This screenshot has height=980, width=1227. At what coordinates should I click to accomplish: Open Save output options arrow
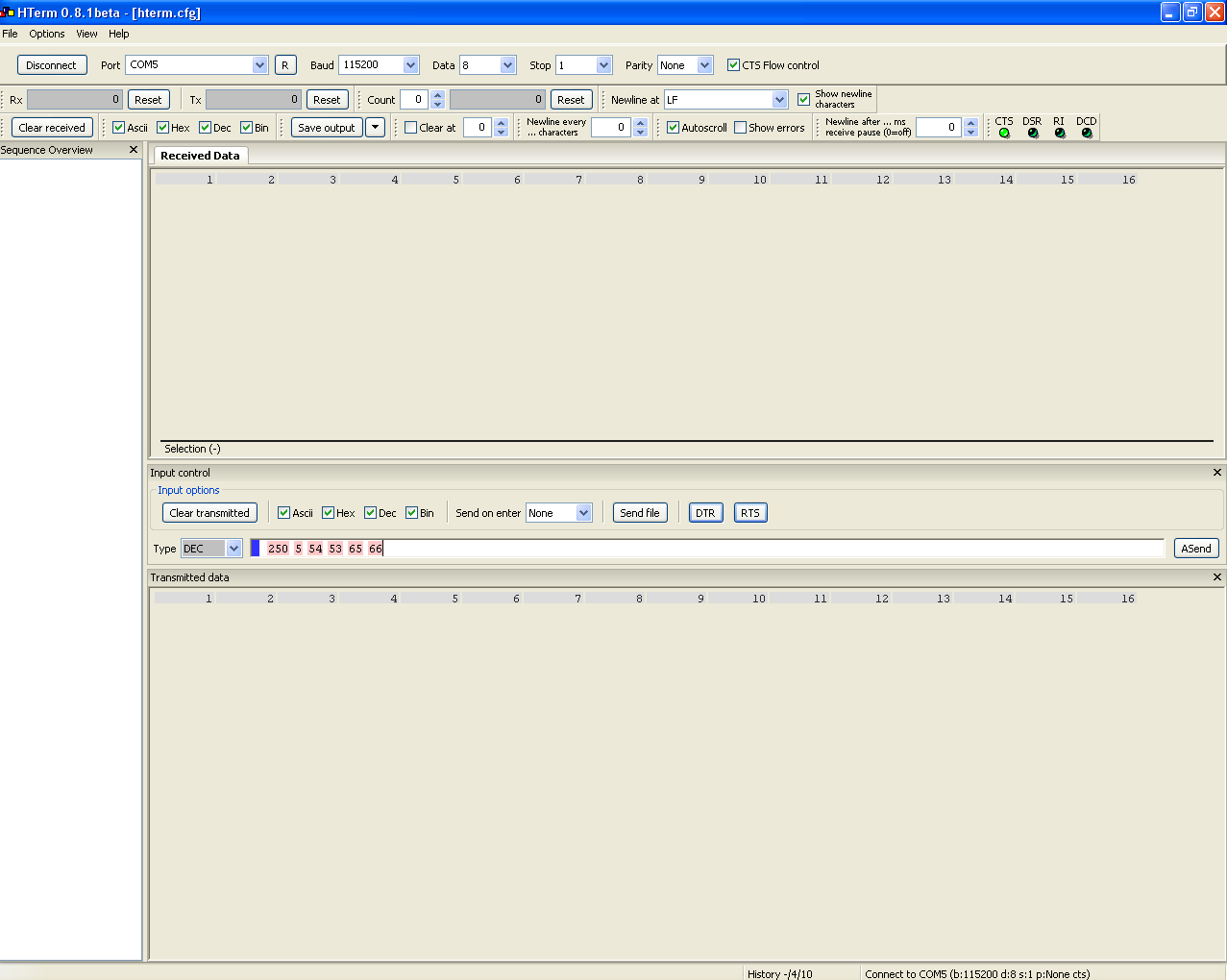(x=376, y=128)
